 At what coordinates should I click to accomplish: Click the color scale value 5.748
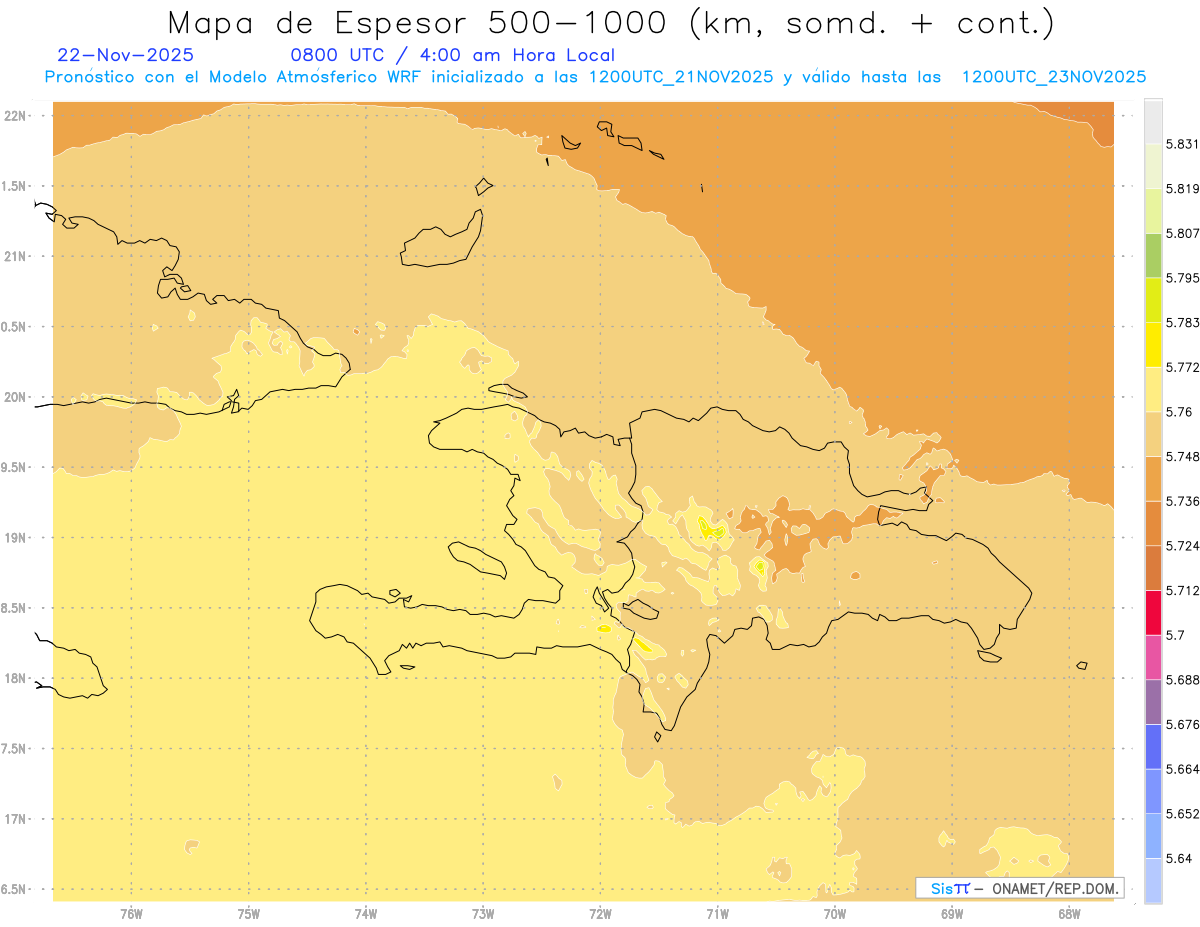[1182, 457]
